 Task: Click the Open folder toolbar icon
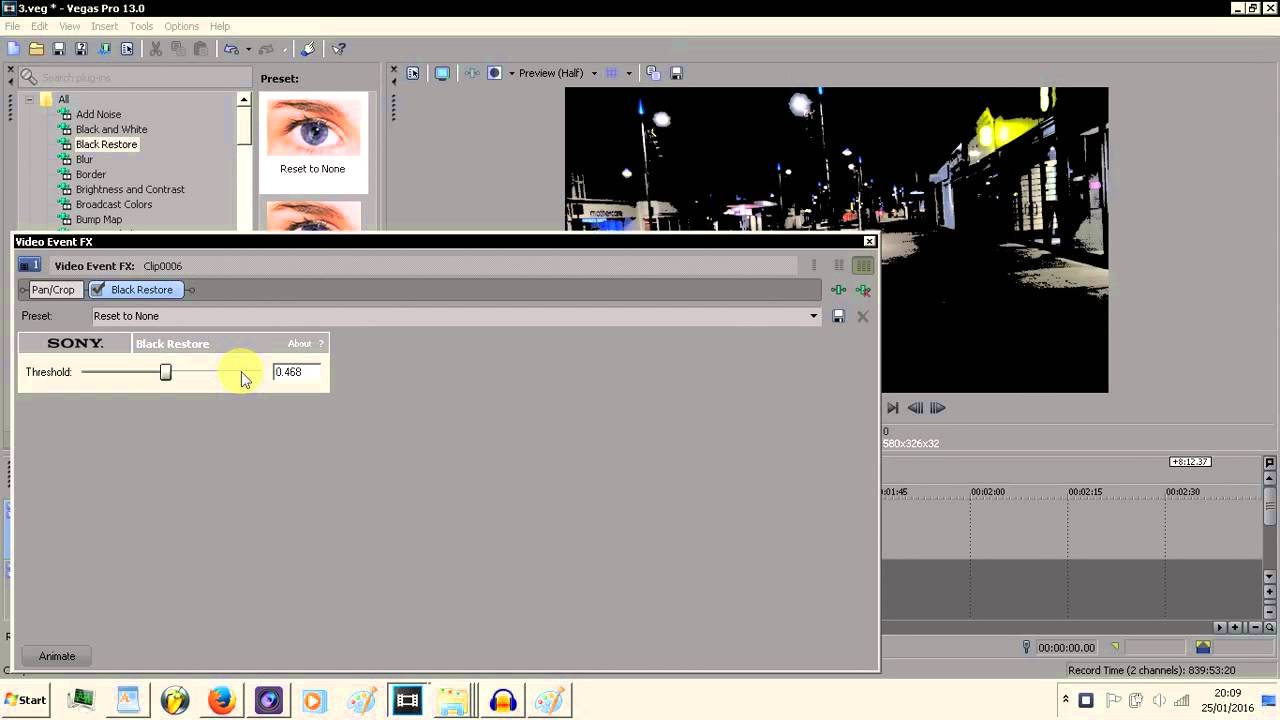36,48
